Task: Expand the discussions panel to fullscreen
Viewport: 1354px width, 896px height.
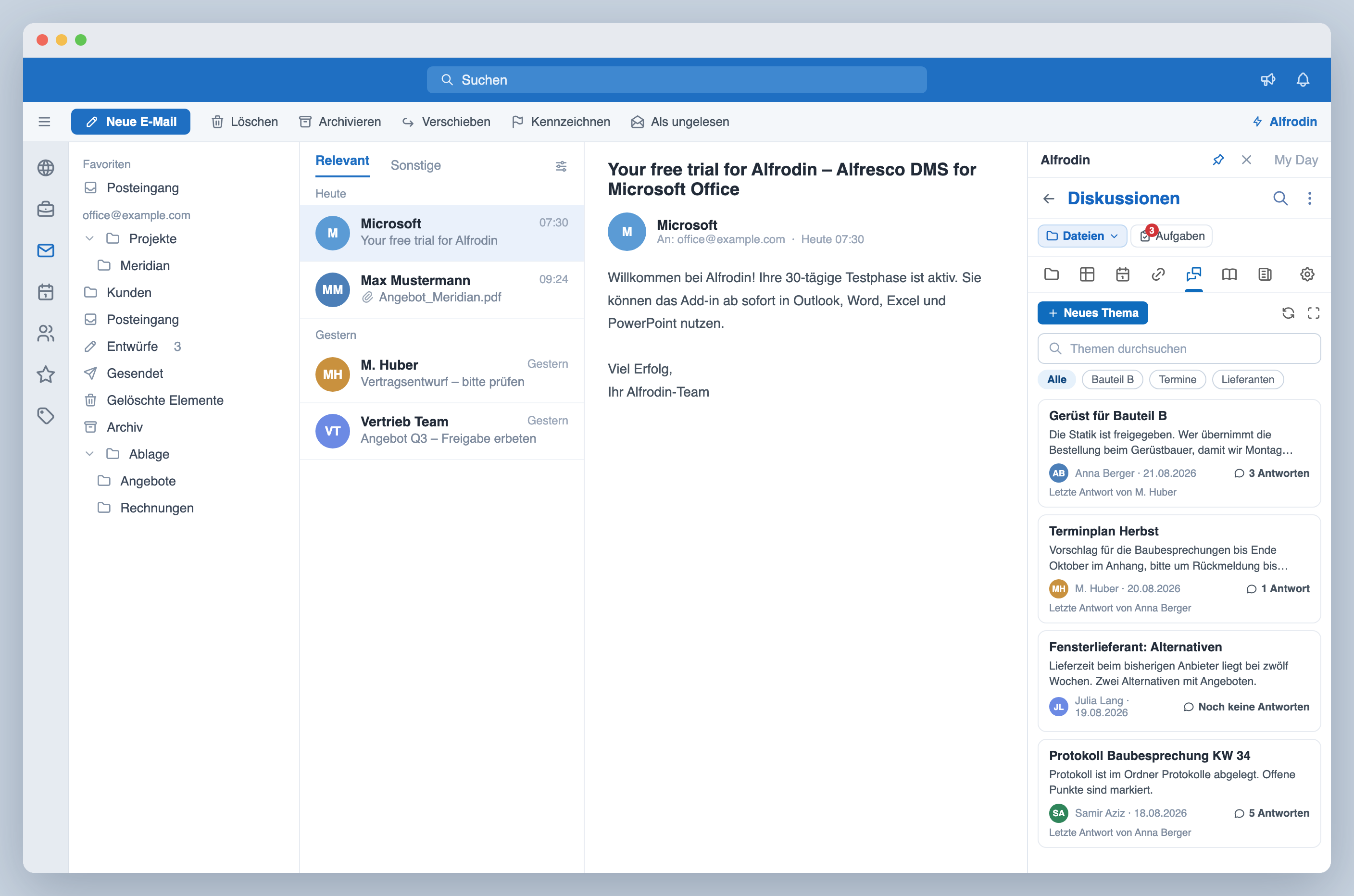Action: click(x=1314, y=313)
